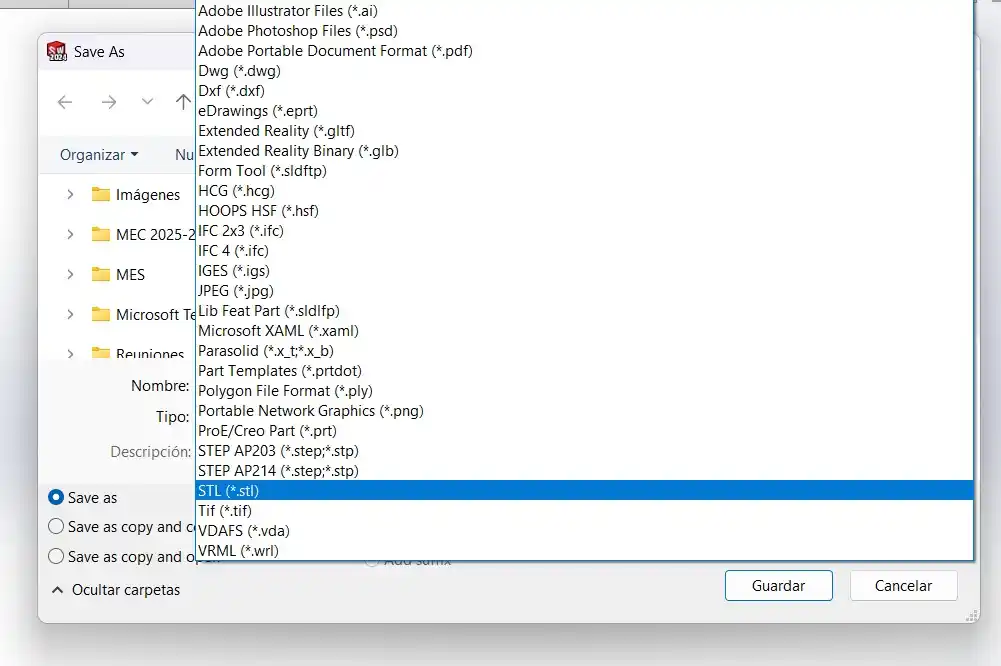Click the Imágenes folder icon

click(101, 194)
